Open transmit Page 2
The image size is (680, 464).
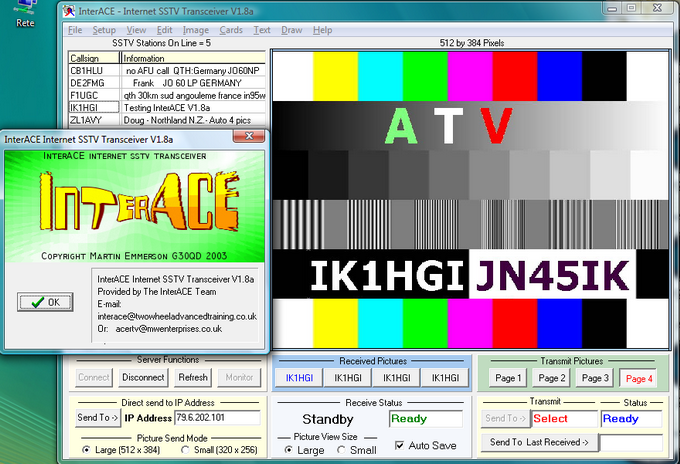pos(552,378)
